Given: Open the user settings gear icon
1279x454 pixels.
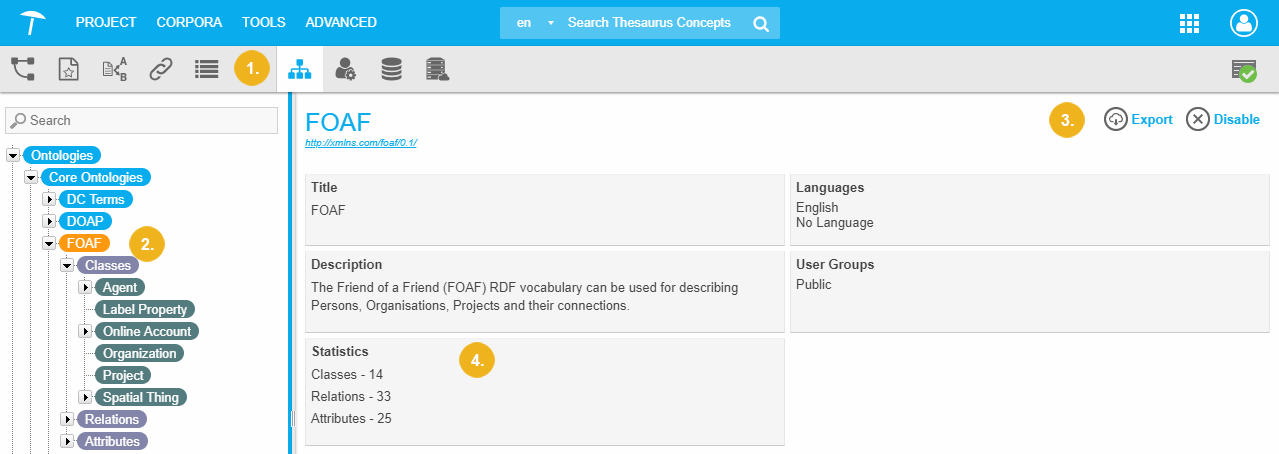Looking at the screenshot, I should point(345,69).
